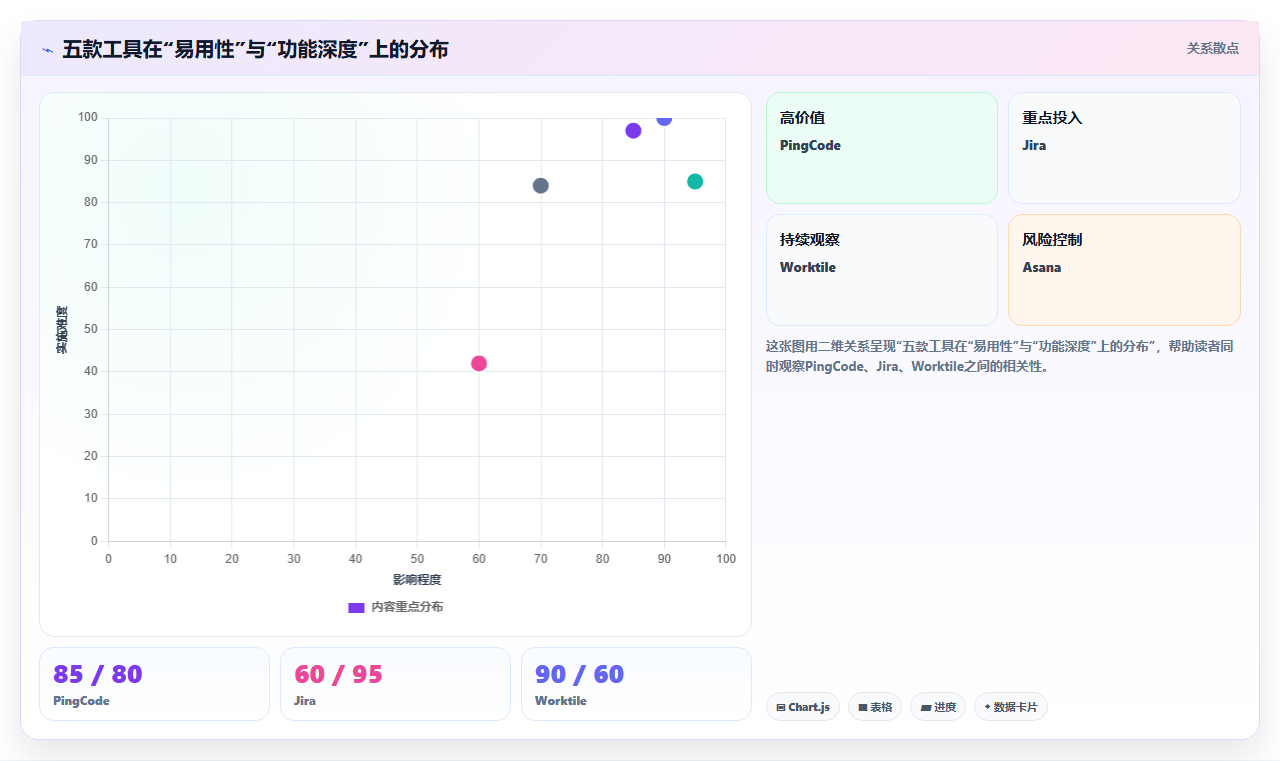Click the purple legend color box
Viewport: 1280px width, 761px height.
[x=356, y=607]
